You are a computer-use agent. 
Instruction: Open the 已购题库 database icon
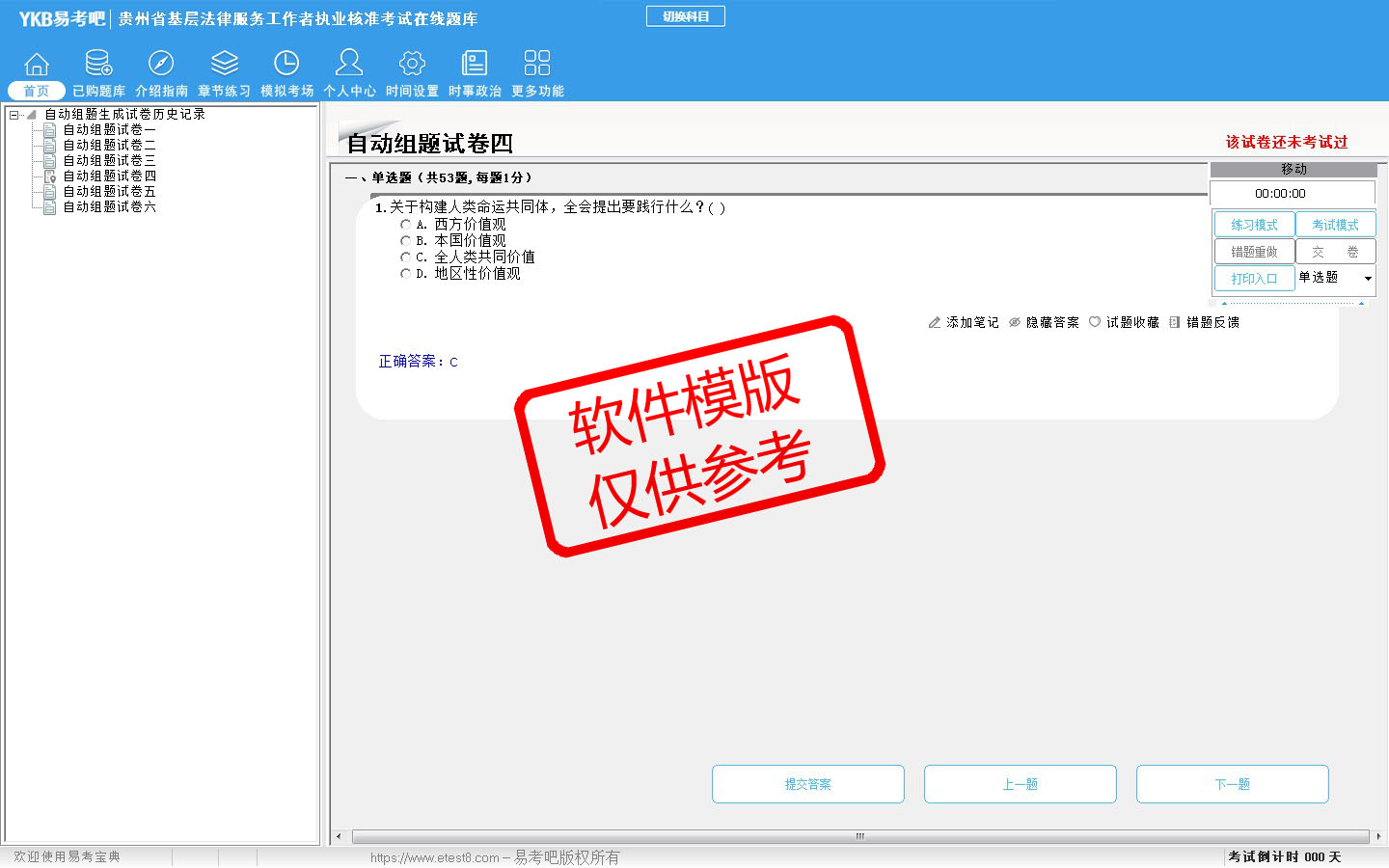(x=98, y=65)
